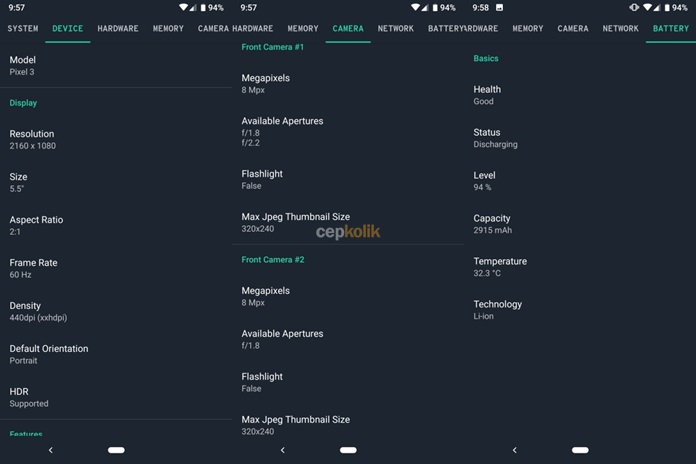Tap the Front Camera #2 section header
This screenshot has height=464, width=696.
click(x=273, y=260)
